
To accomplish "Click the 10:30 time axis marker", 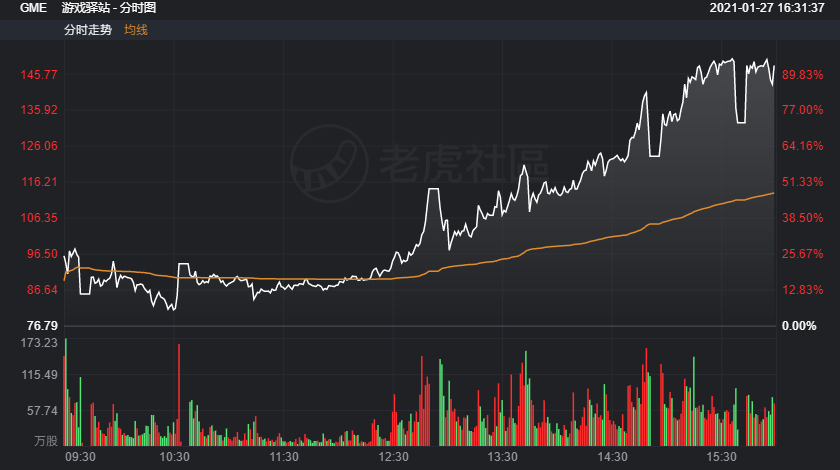I will coord(175,457).
